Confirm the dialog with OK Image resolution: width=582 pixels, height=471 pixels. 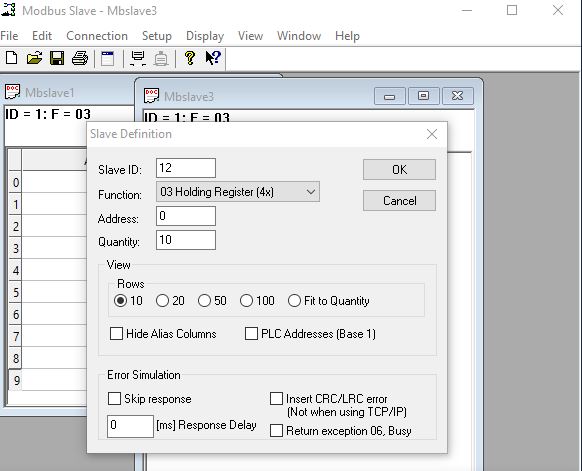tap(399, 170)
